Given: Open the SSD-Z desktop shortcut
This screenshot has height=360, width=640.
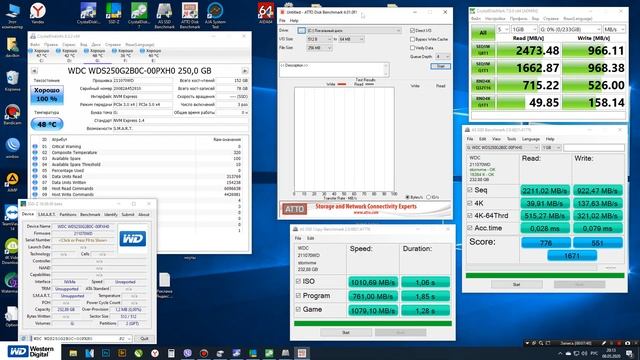Looking at the screenshot, I should 113,14.
